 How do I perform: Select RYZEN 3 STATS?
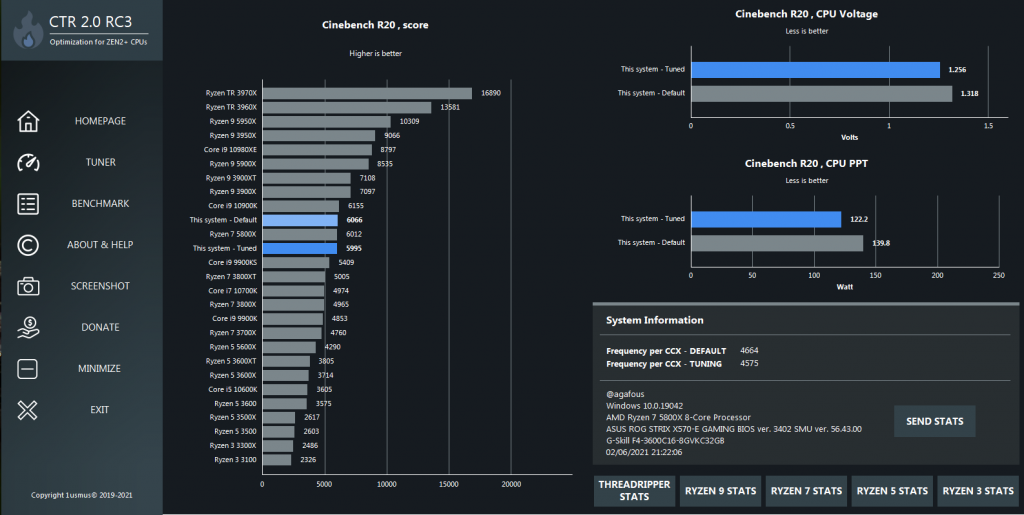[x=978, y=491]
